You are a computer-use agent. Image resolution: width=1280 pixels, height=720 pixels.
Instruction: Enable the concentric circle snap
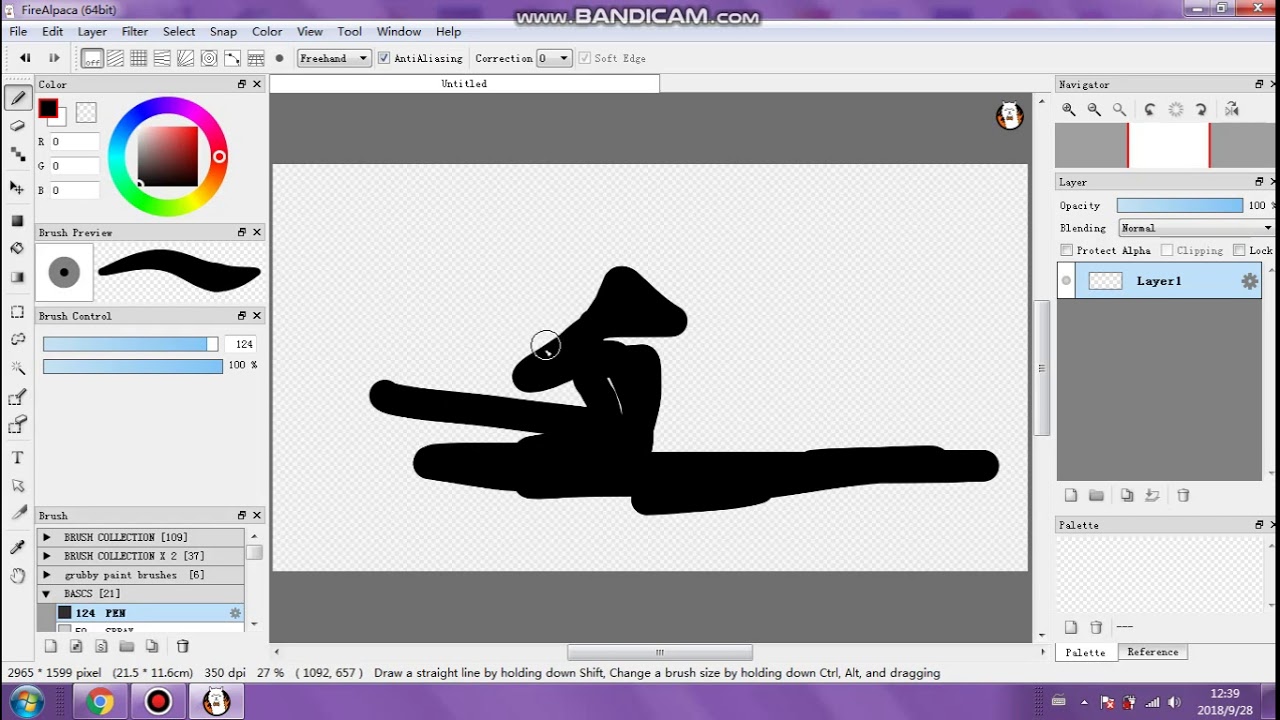(x=209, y=58)
